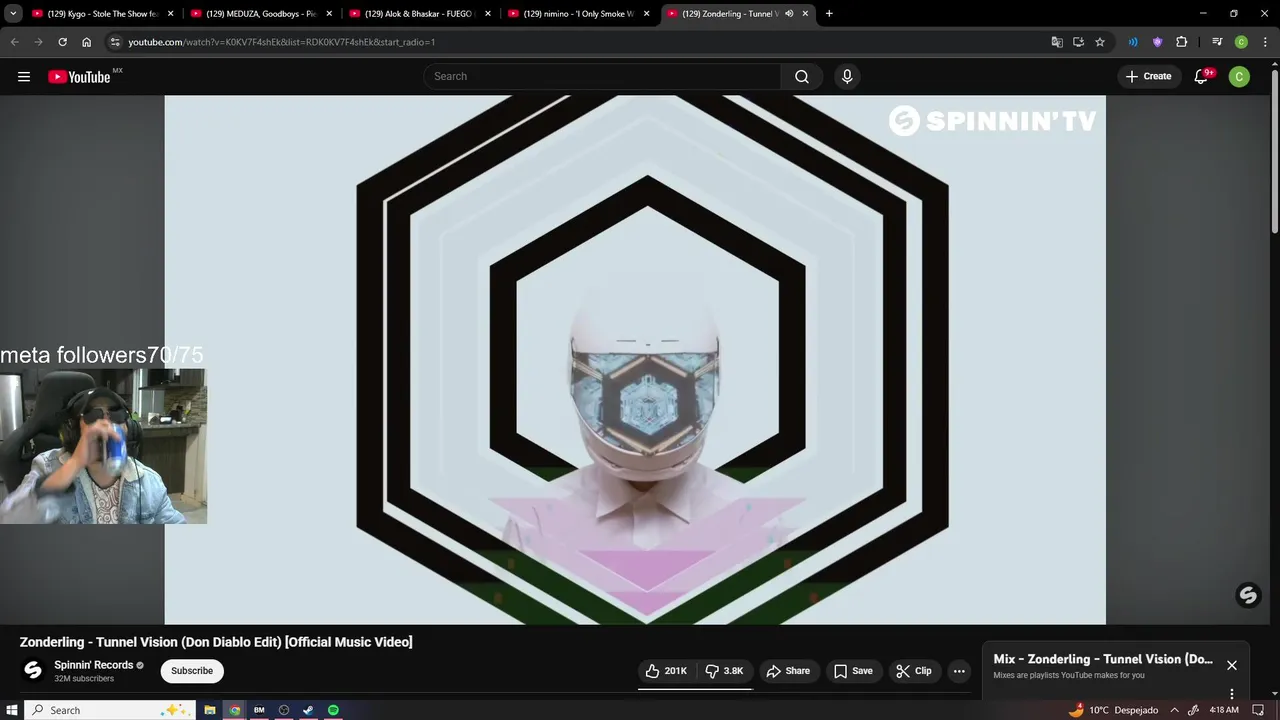Viewport: 1280px width, 720px height.
Task: Open Mix panel three-dot options
Action: coord(1232,694)
